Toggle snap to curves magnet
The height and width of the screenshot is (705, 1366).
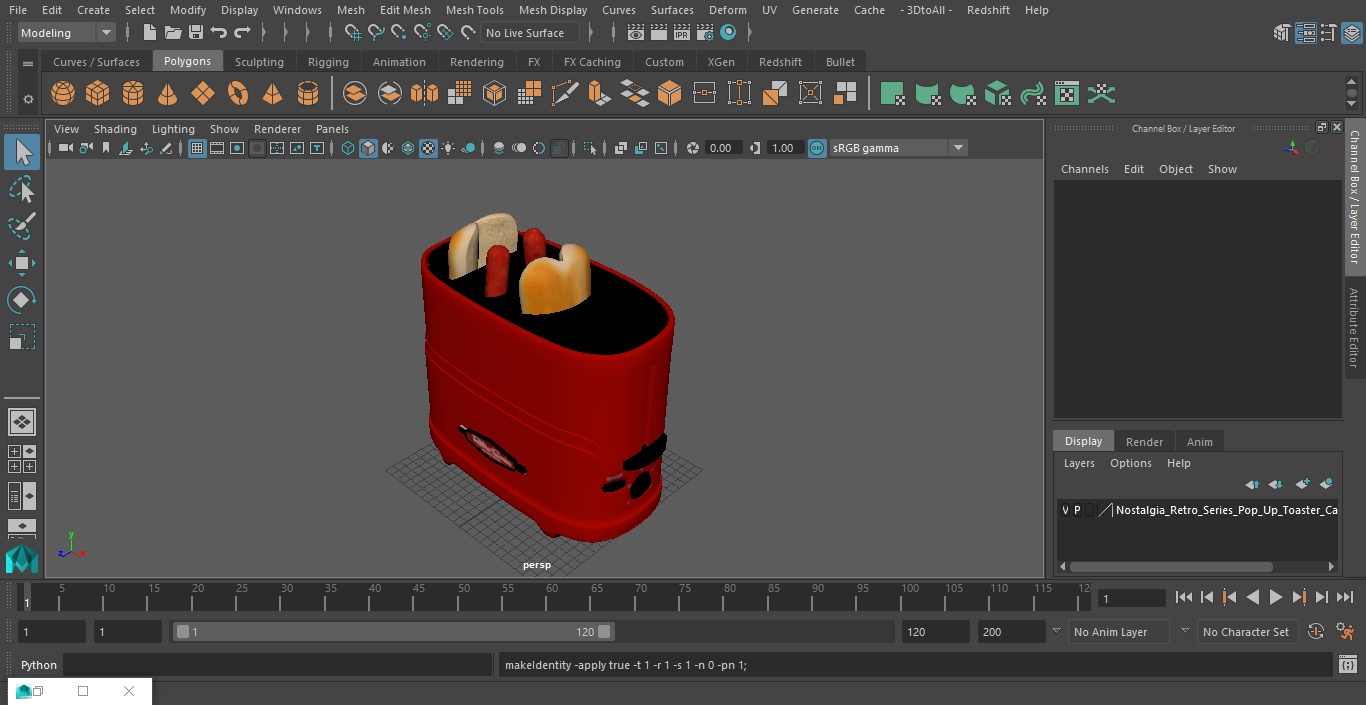(x=376, y=33)
